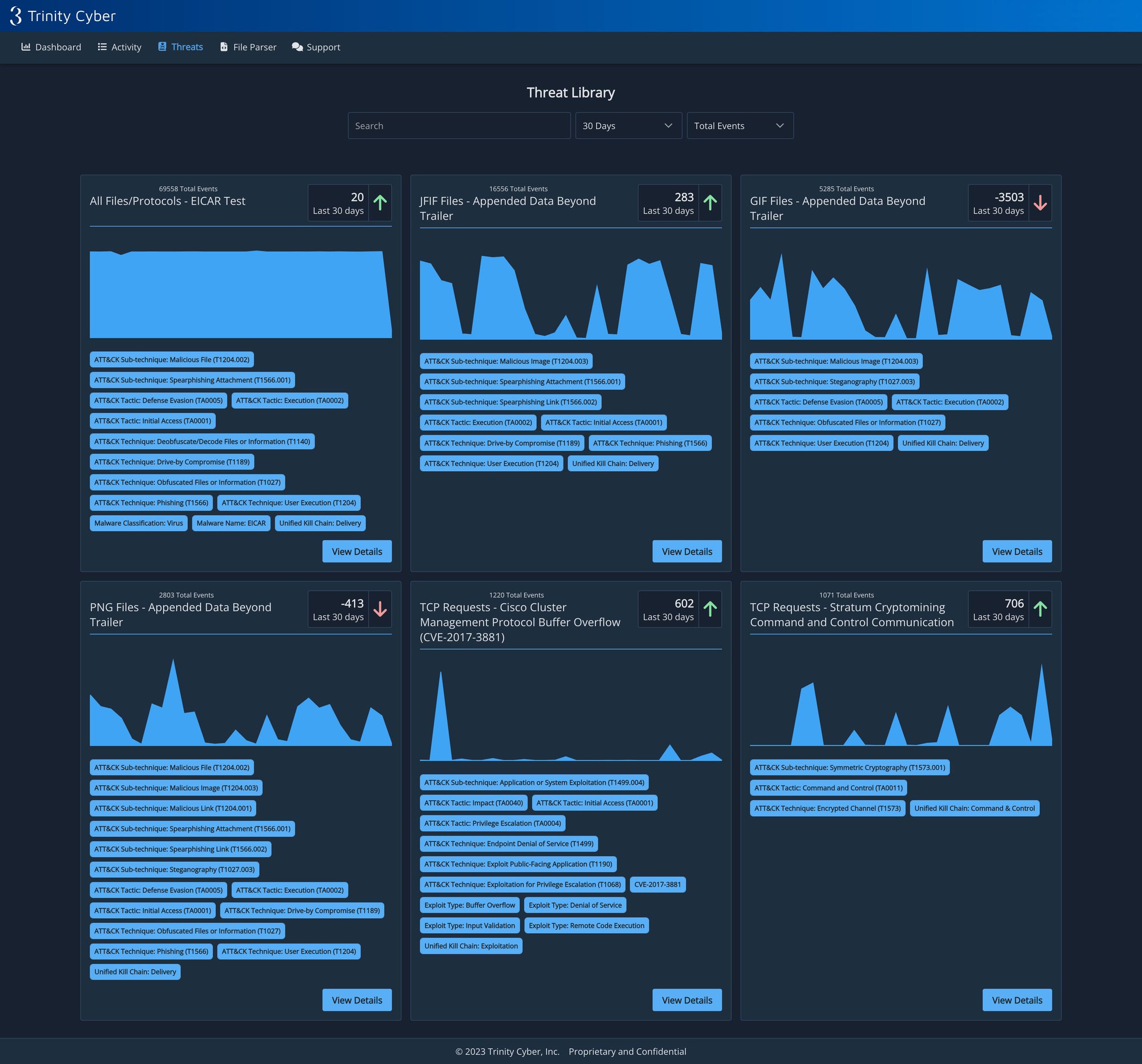
Task: Open the Activity nav tab
Action: [119, 47]
